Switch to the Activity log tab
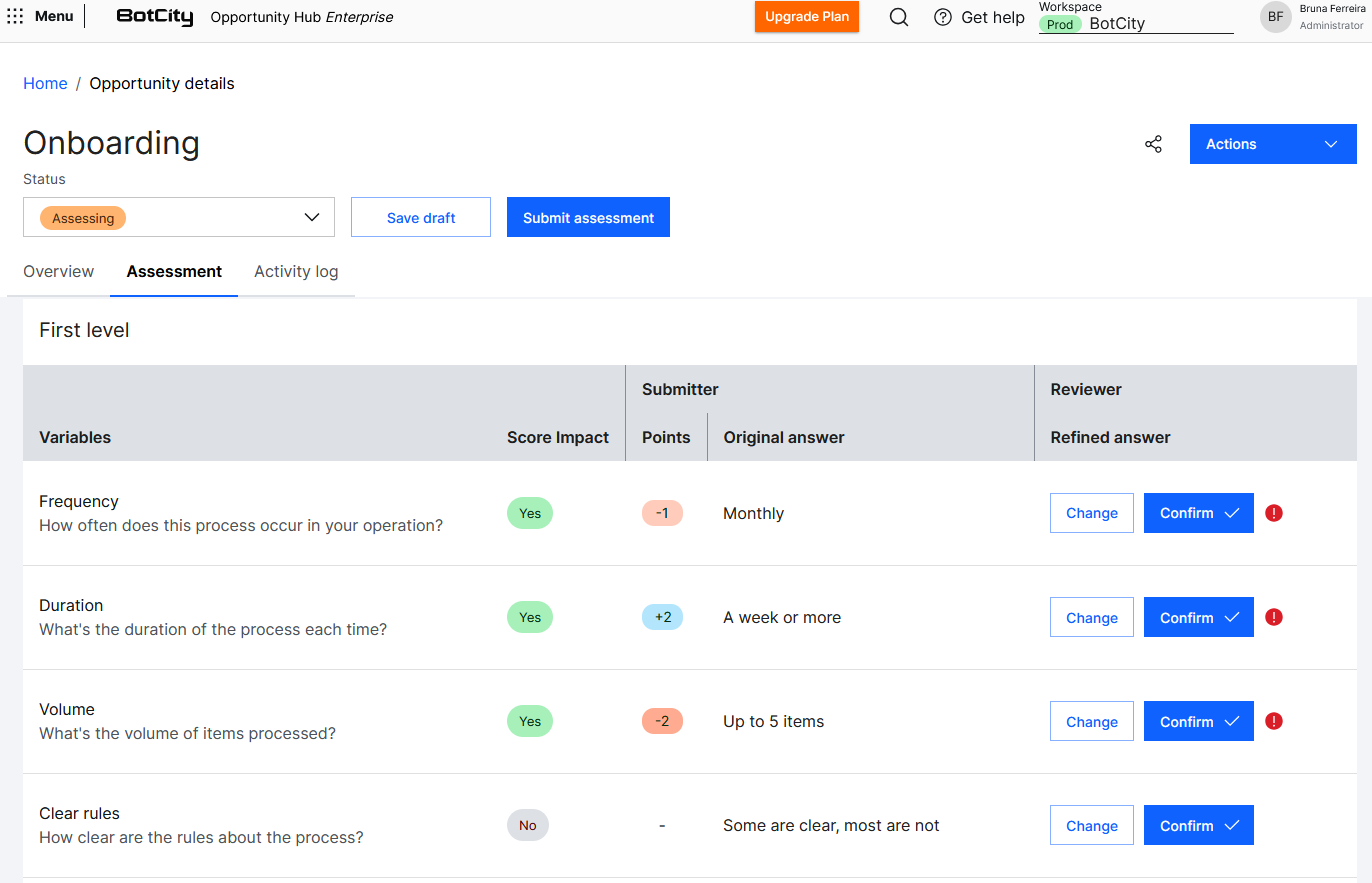 (x=296, y=271)
